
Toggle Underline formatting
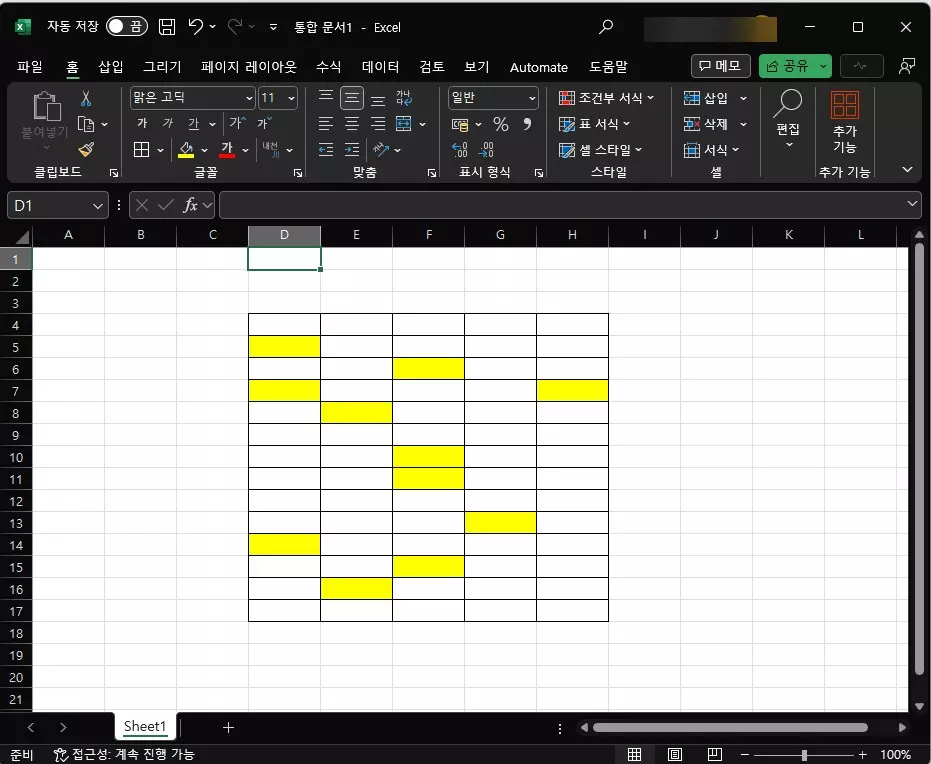[x=194, y=123]
